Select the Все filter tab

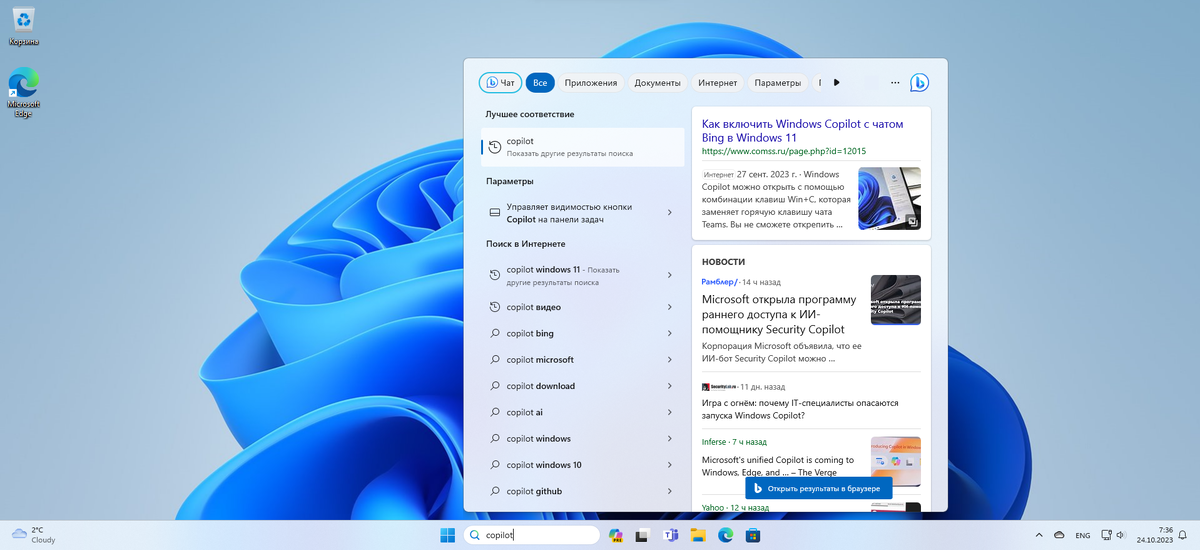(x=540, y=83)
